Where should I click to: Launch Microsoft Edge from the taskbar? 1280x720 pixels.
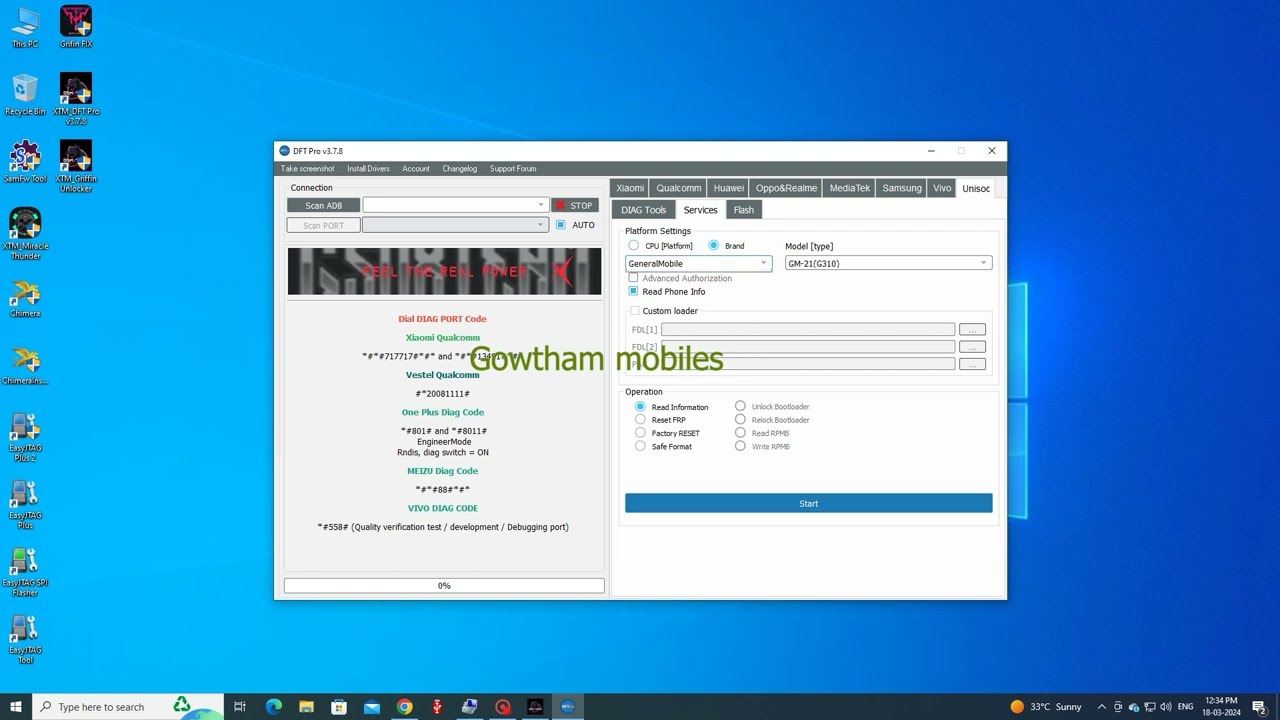tap(274, 707)
